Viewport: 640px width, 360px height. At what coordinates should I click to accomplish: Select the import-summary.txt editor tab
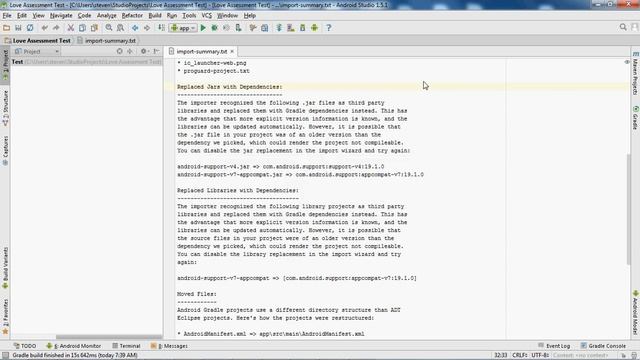click(202, 51)
